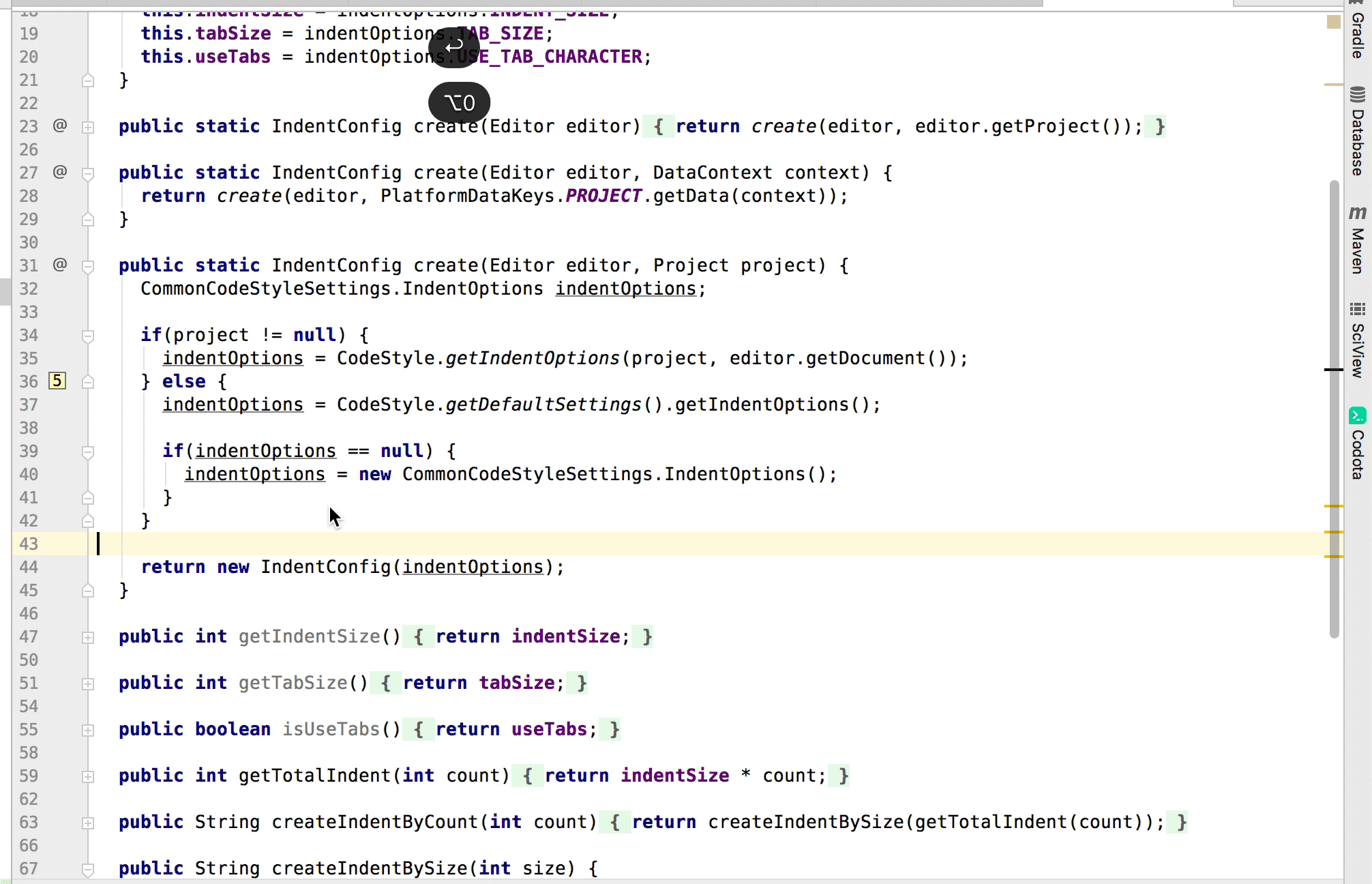Collapse the create method starting line 27
Viewport: 1372px width, 884px height.
tap(88, 173)
